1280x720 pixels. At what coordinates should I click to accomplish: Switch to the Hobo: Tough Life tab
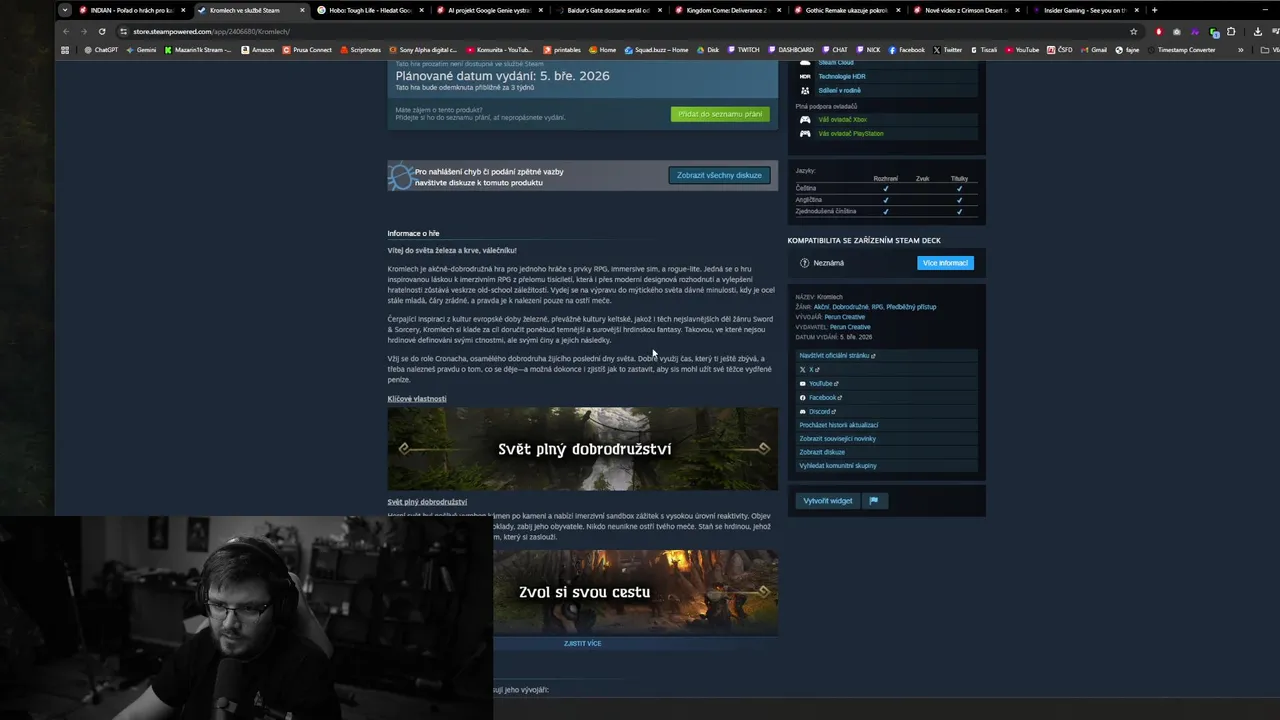pyautogui.click(x=370, y=10)
